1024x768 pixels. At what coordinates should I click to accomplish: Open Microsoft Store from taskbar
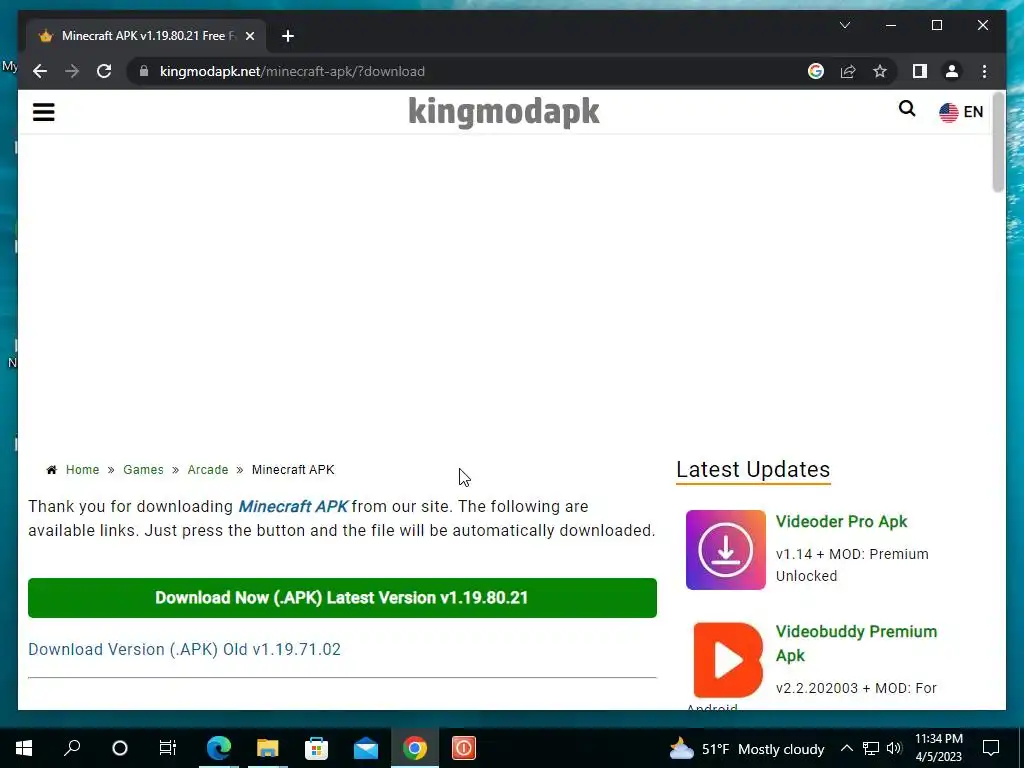tap(317, 748)
